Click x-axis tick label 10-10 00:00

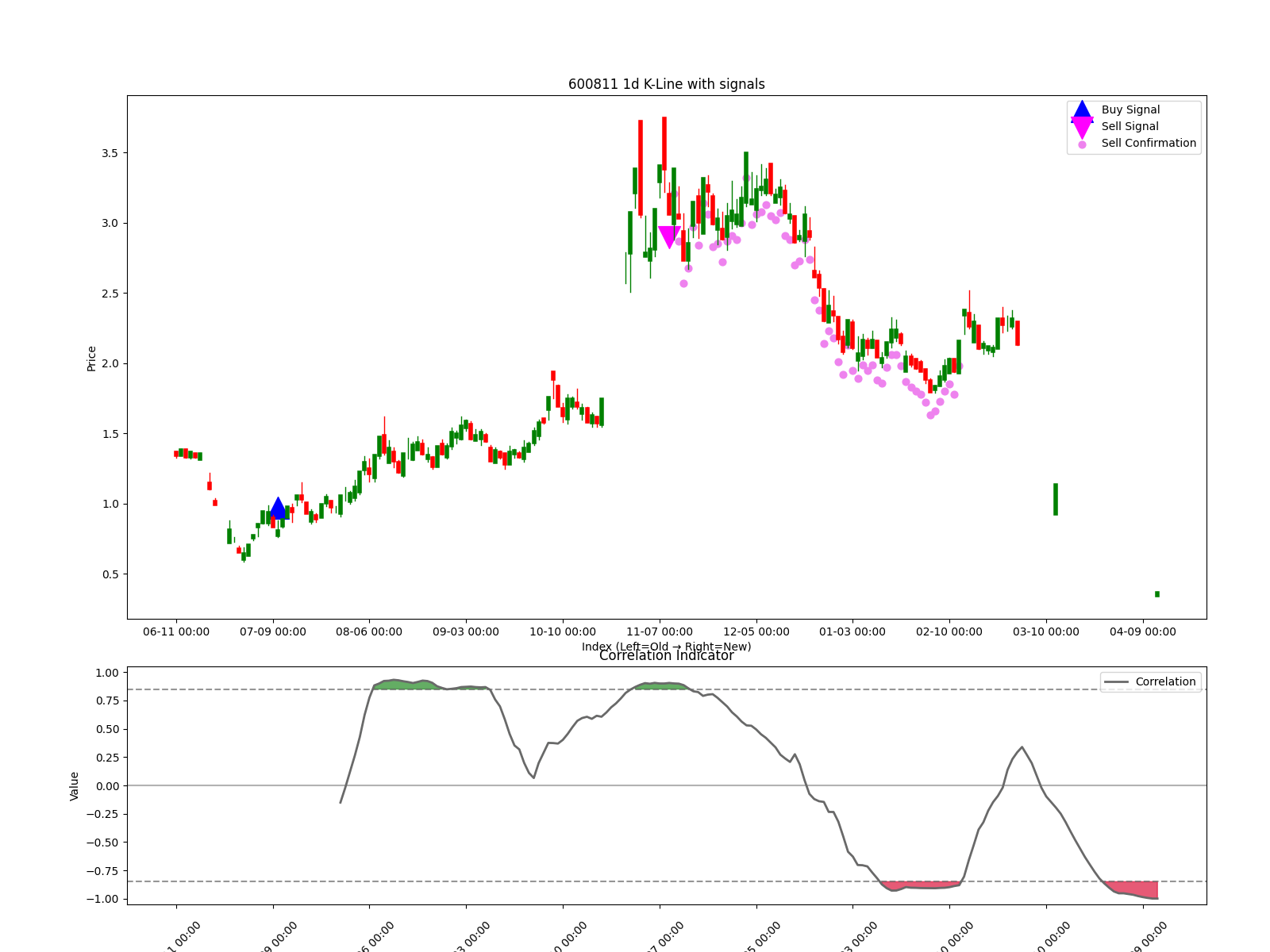[563, 631]
